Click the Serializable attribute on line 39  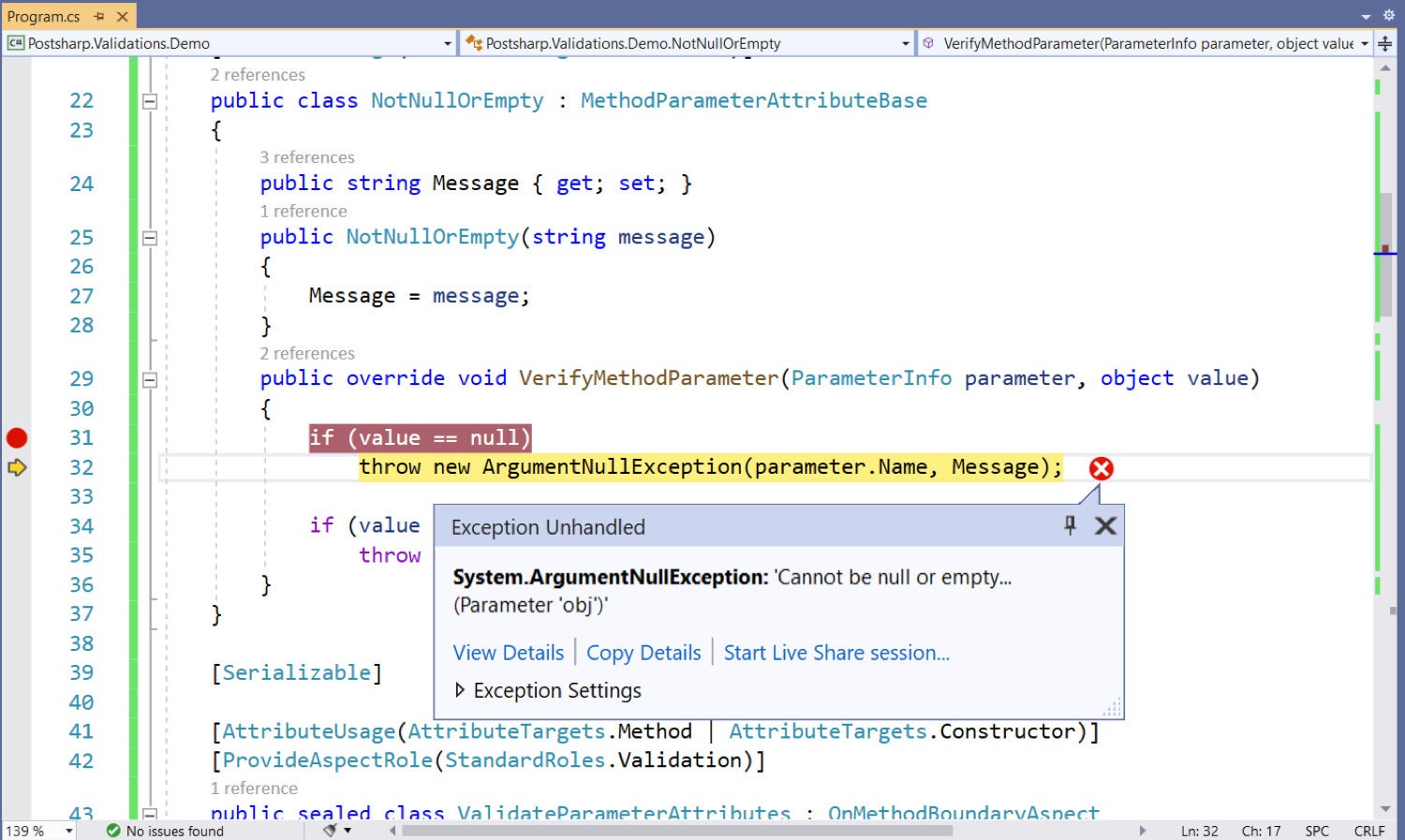pyautogui.click(x=297, y=672)
